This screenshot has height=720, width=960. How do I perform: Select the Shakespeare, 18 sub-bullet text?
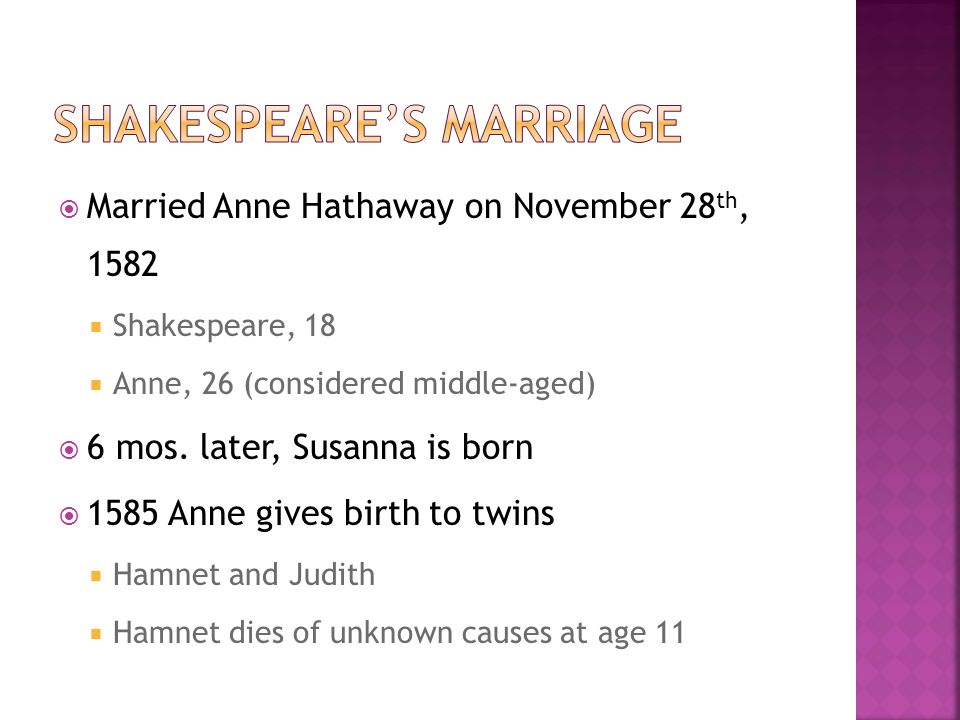point(224,326)
